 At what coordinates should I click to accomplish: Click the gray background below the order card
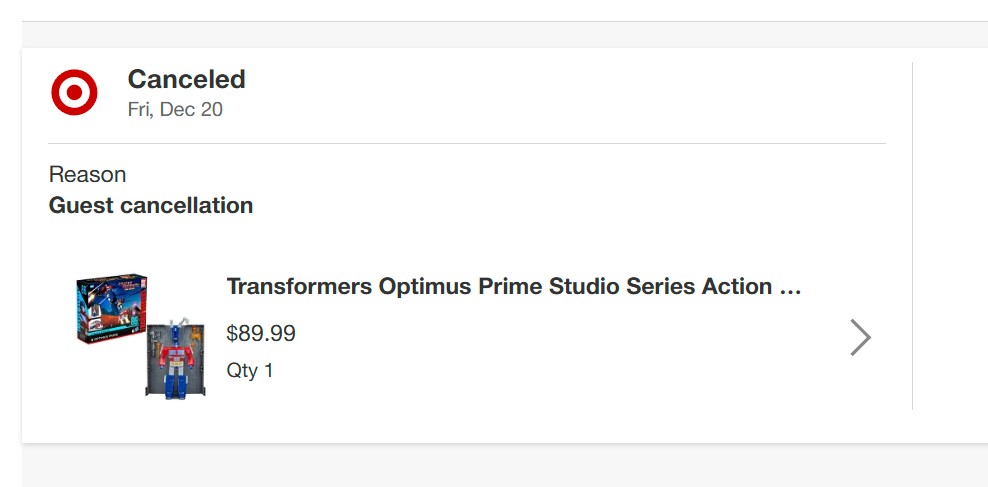[500, 466]
